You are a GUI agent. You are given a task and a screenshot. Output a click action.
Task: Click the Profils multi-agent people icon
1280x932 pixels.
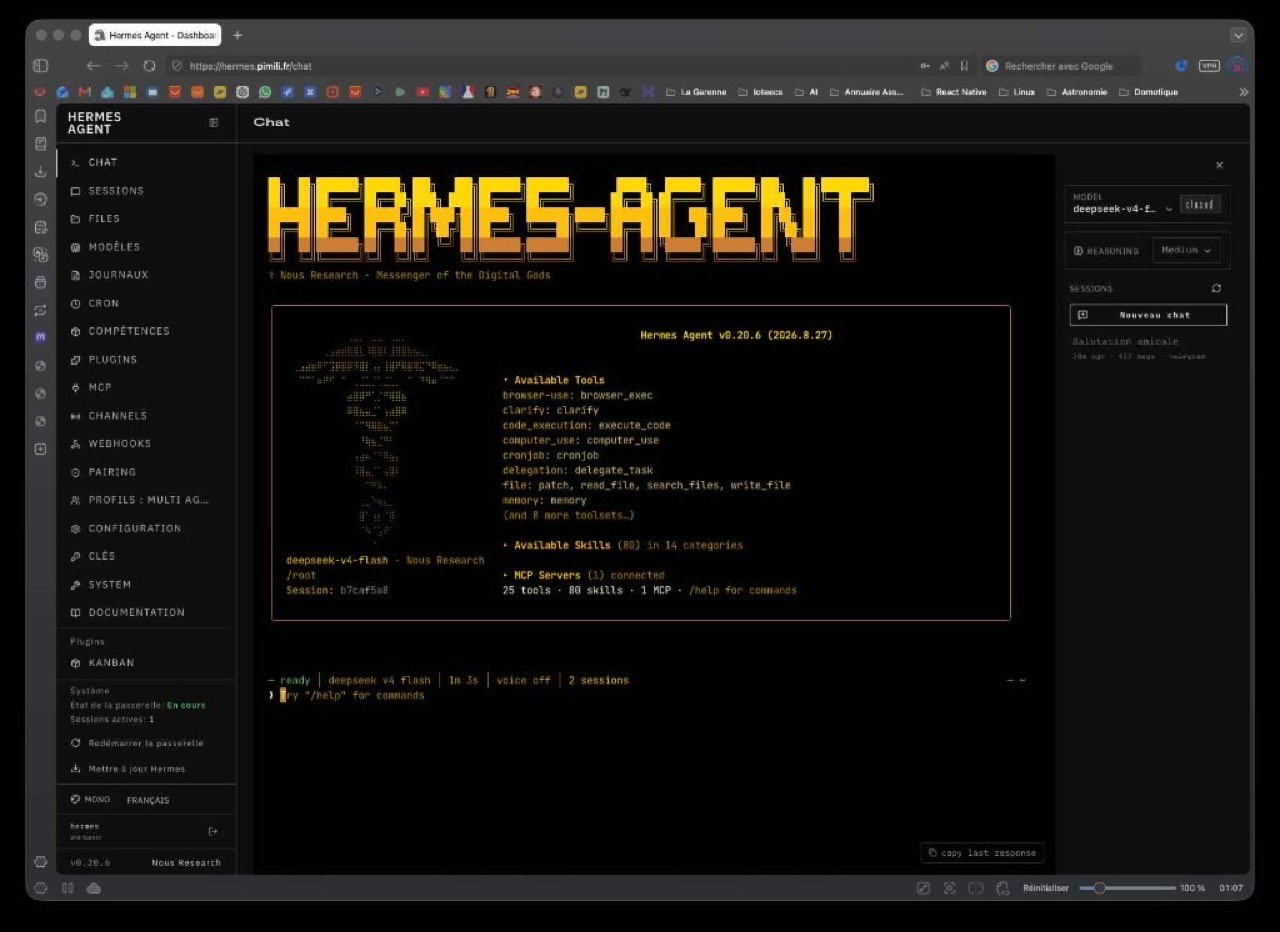click(76, 500)
